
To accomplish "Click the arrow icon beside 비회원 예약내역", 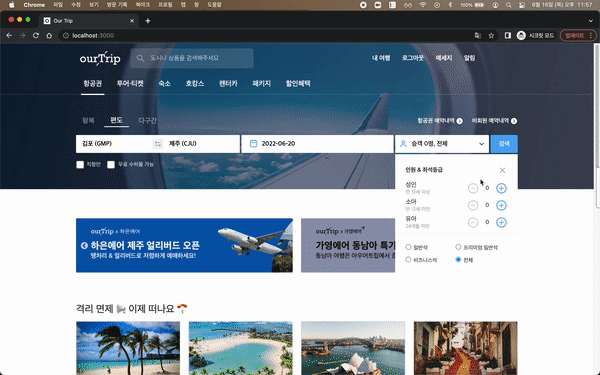I will point(514,121).
